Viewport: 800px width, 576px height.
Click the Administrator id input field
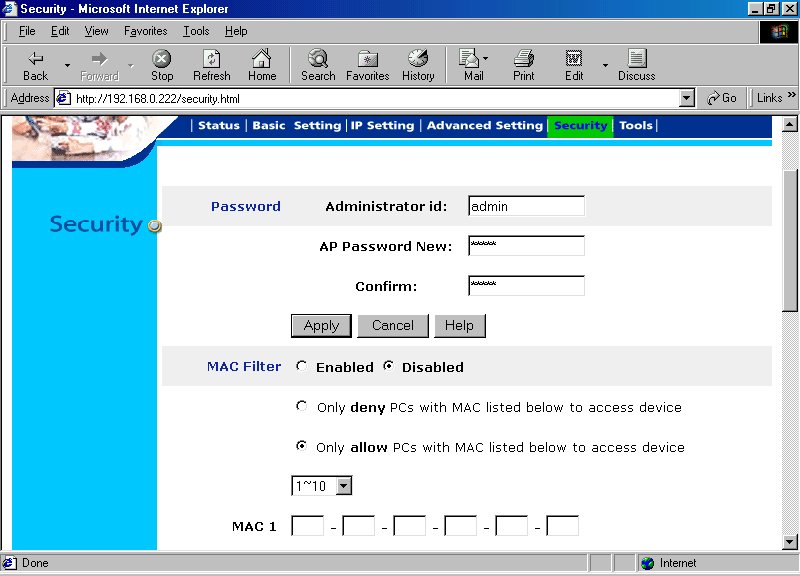526,206
